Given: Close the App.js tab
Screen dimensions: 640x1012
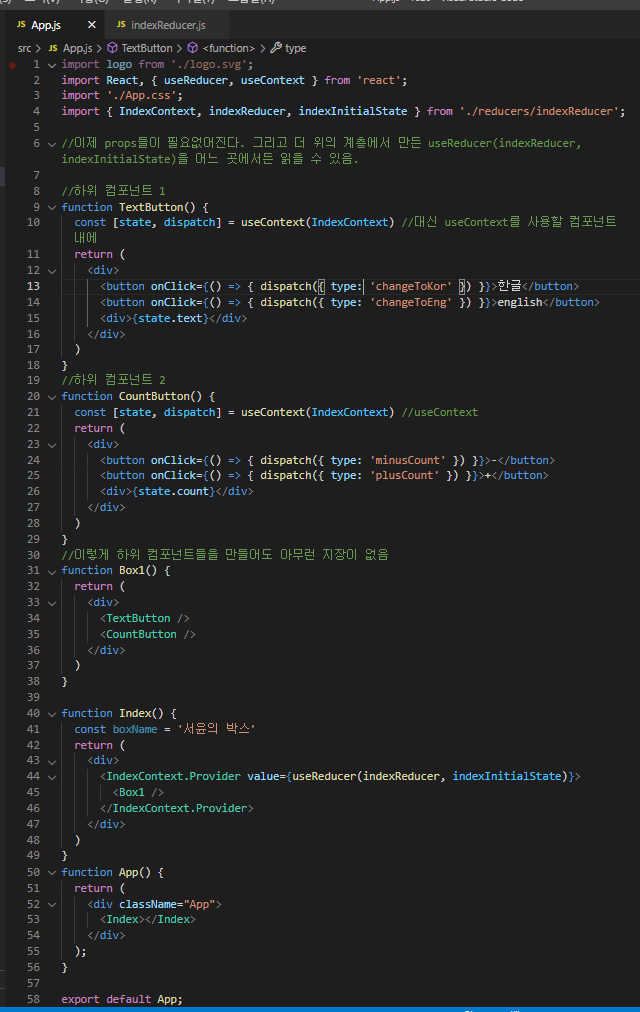Looking at the screenshot, I should tap(92, 25).
